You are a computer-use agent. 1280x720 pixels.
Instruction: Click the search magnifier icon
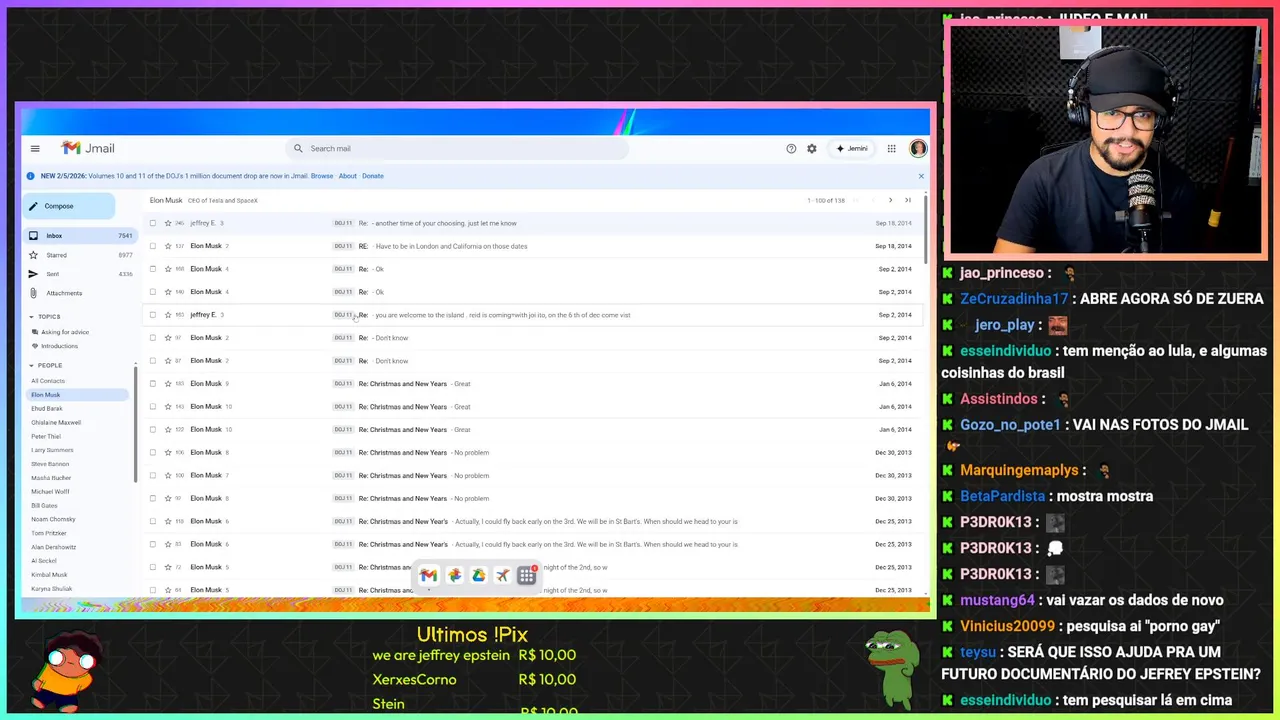click(x=298, y=149)
